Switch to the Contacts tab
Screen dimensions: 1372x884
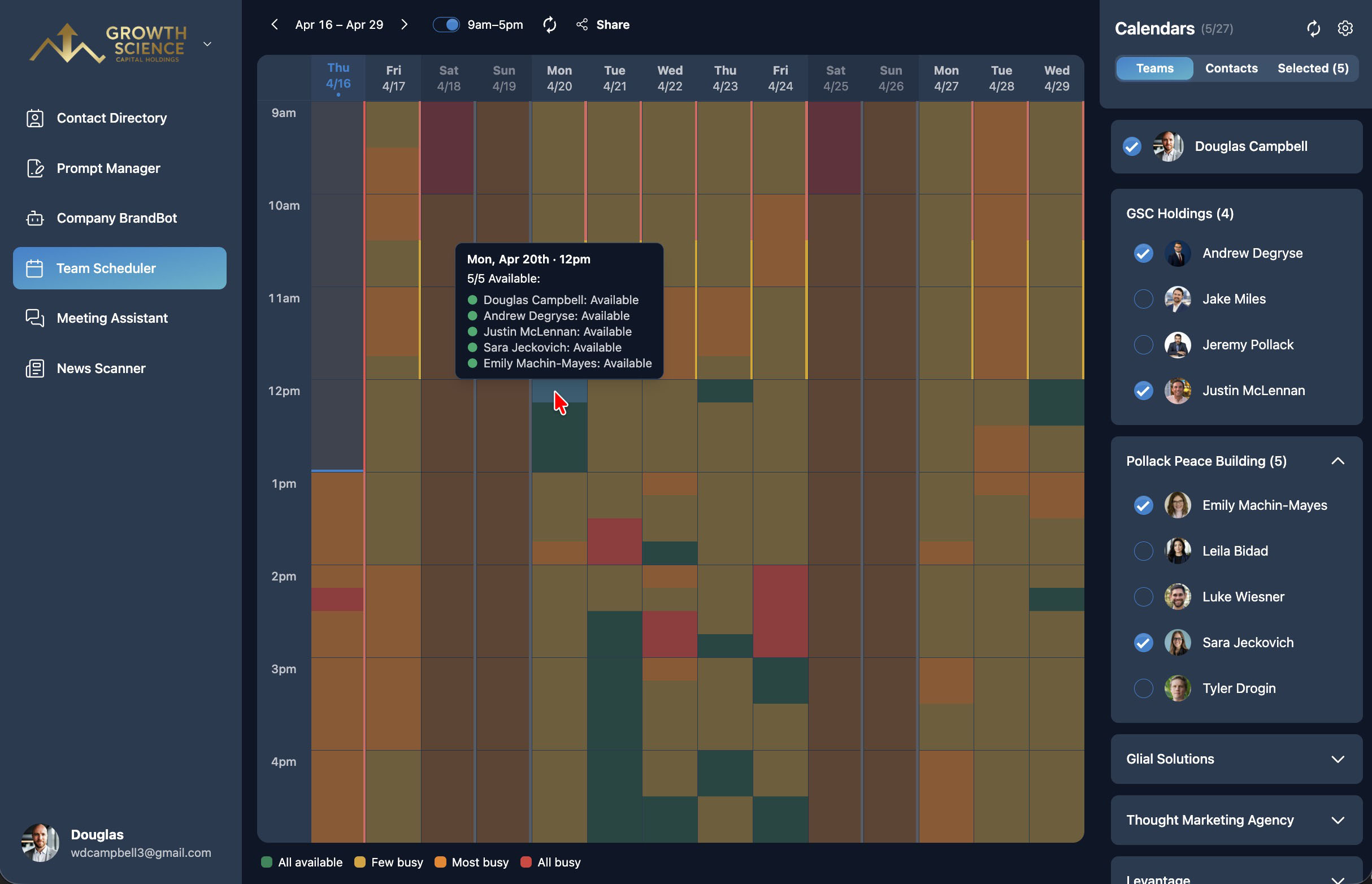pos(1231,68)
